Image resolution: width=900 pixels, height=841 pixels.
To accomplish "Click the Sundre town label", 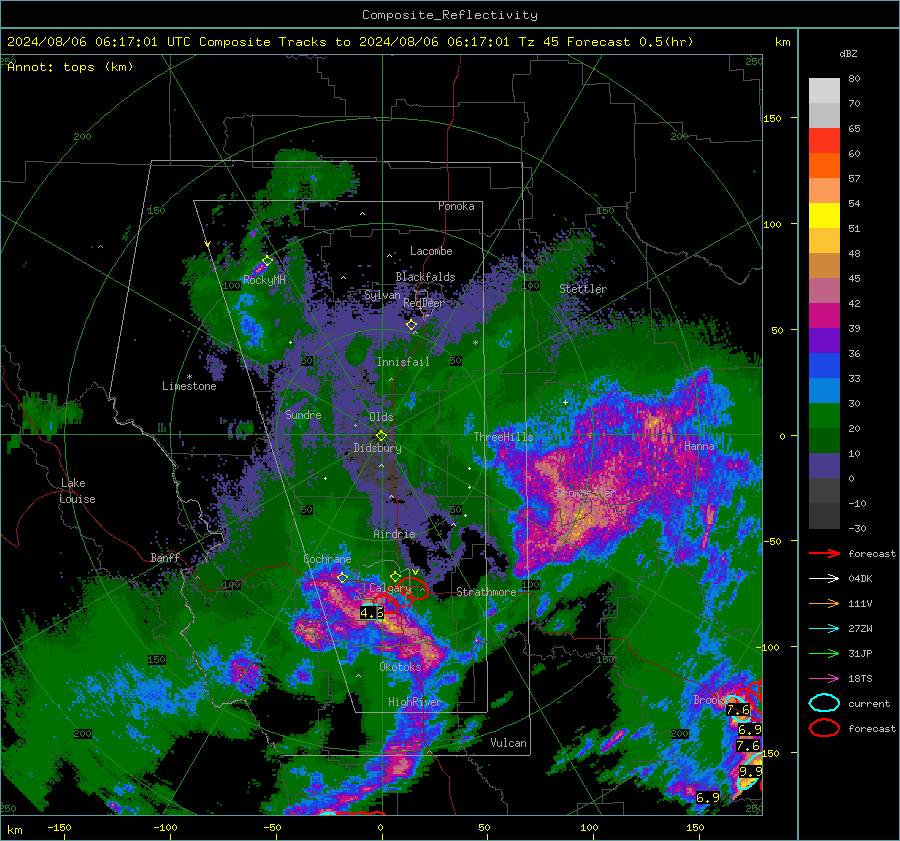I will [x=303, y=415].
